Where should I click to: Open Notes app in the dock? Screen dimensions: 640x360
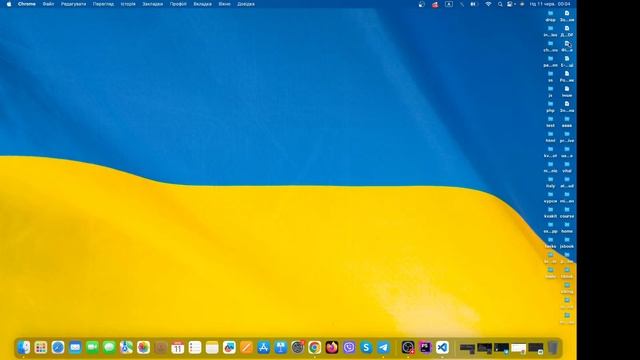[212, 347]
